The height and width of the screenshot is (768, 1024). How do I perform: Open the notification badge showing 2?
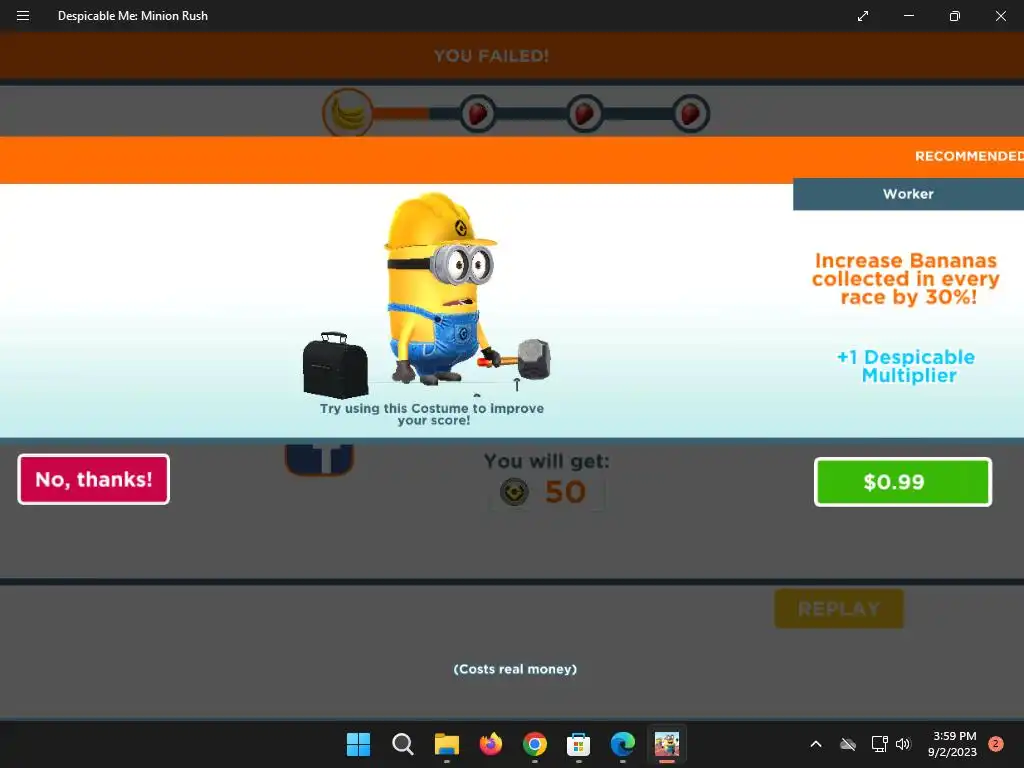996,744
